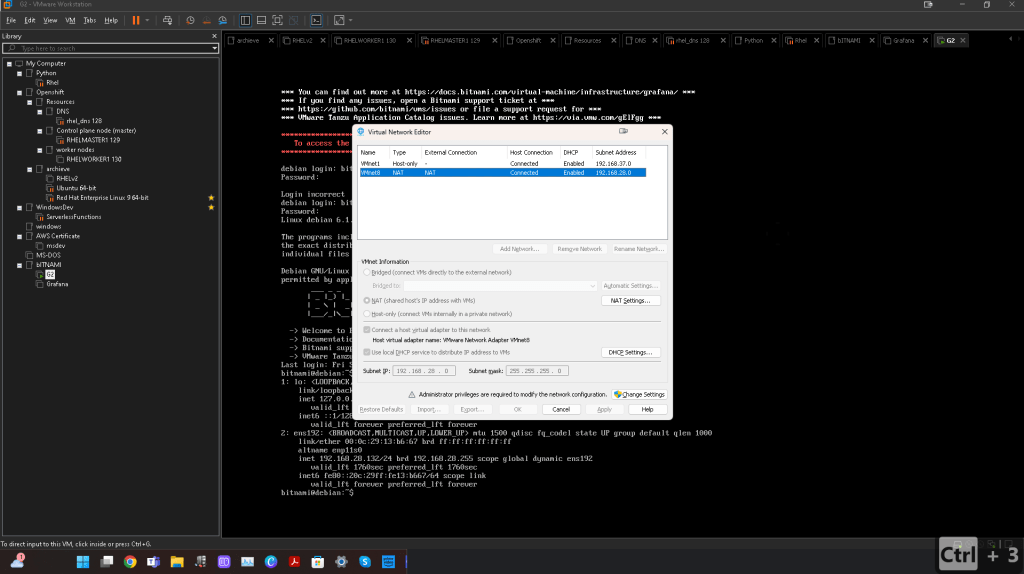Open File Explorer from the taskbar
1024x574 pixels.
(177, 562)
